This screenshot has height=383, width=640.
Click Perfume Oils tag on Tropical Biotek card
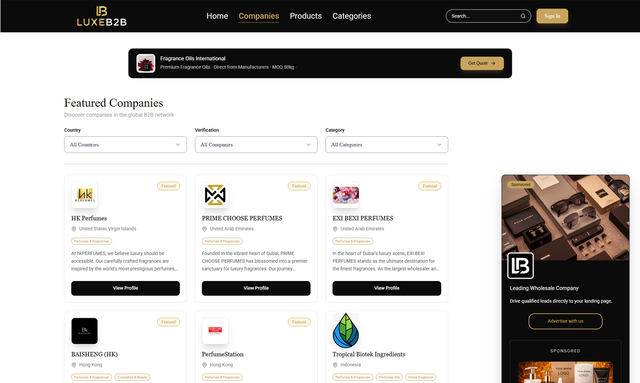[x=389, y=377]
